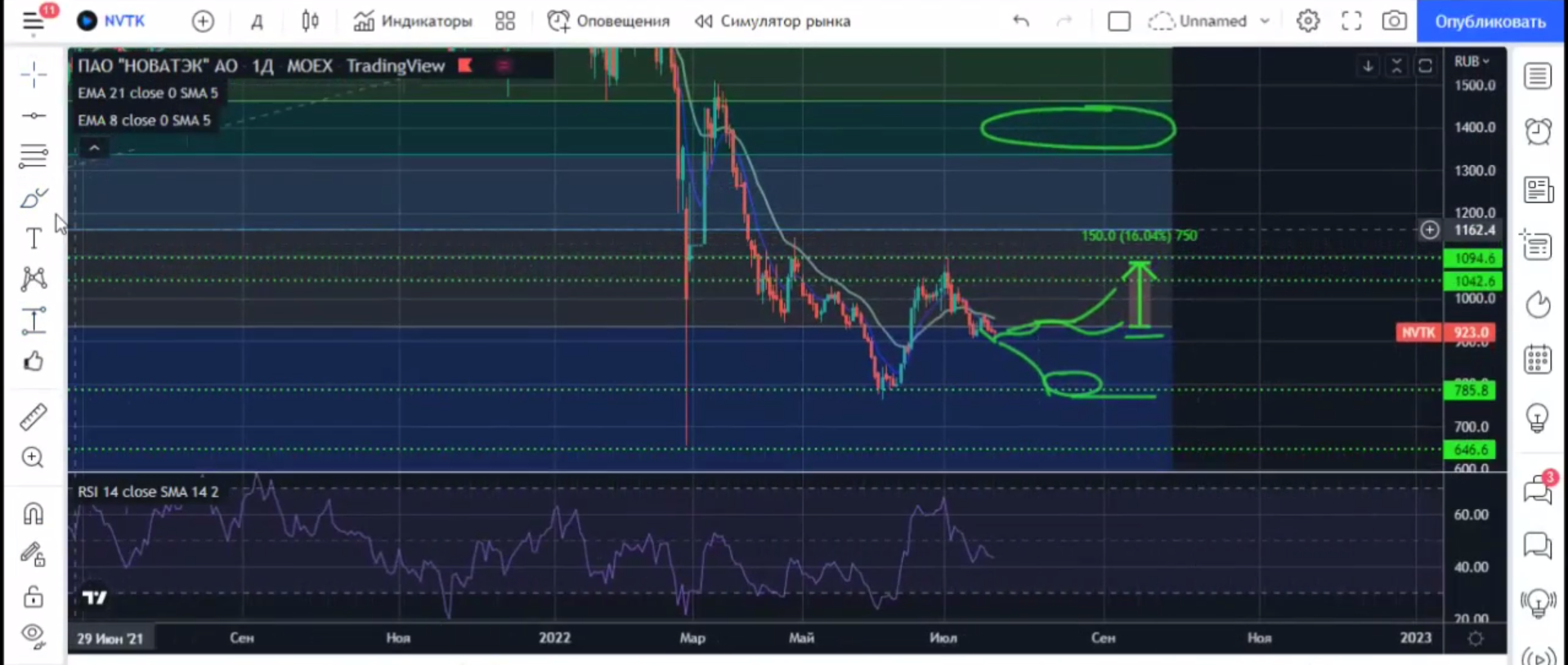Toggle magnet mode on drawing toolbar

coord(34,514)
